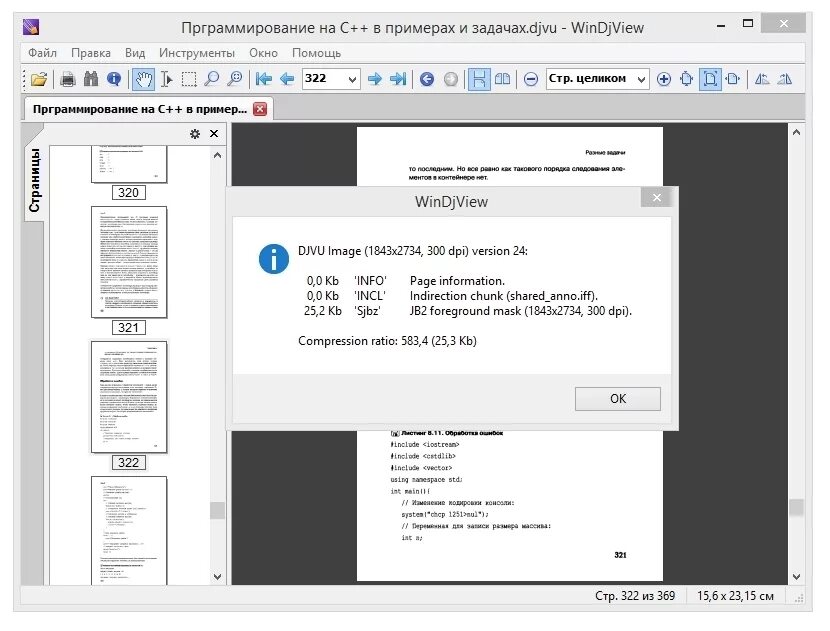Rotate page clockwise
830x631 pixels.
tap(785, 79)
